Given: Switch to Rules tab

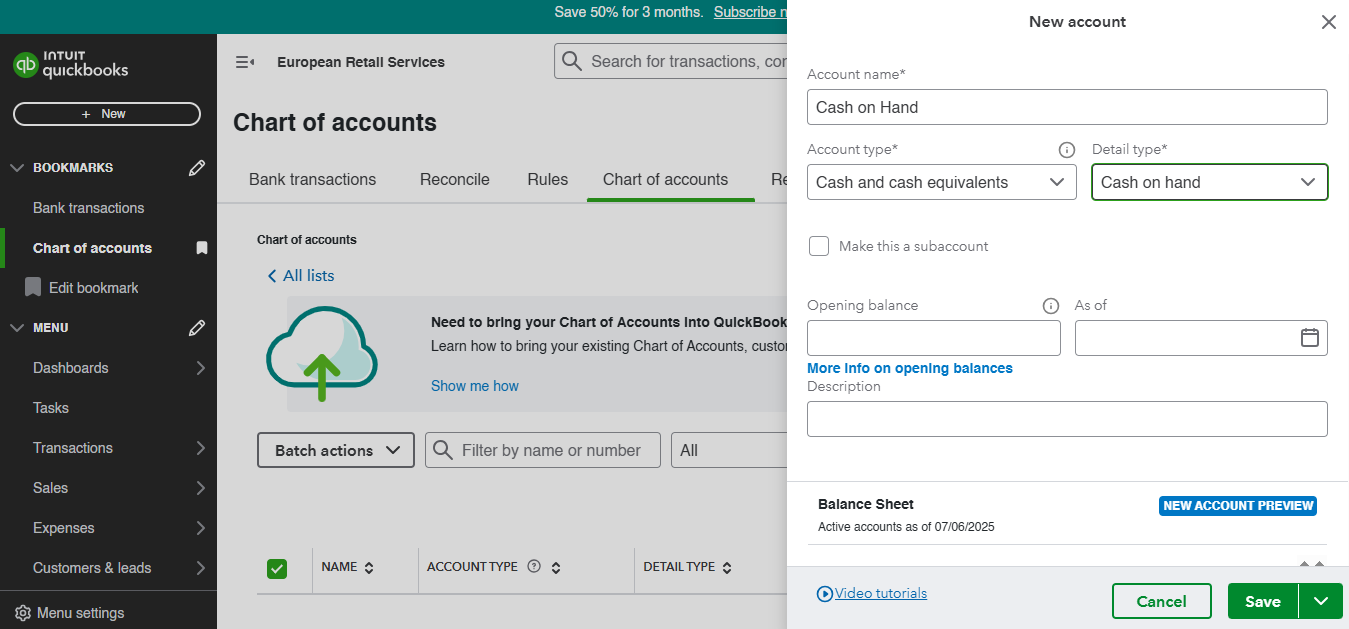Looking at the screenshot, I should pos(548,180).
